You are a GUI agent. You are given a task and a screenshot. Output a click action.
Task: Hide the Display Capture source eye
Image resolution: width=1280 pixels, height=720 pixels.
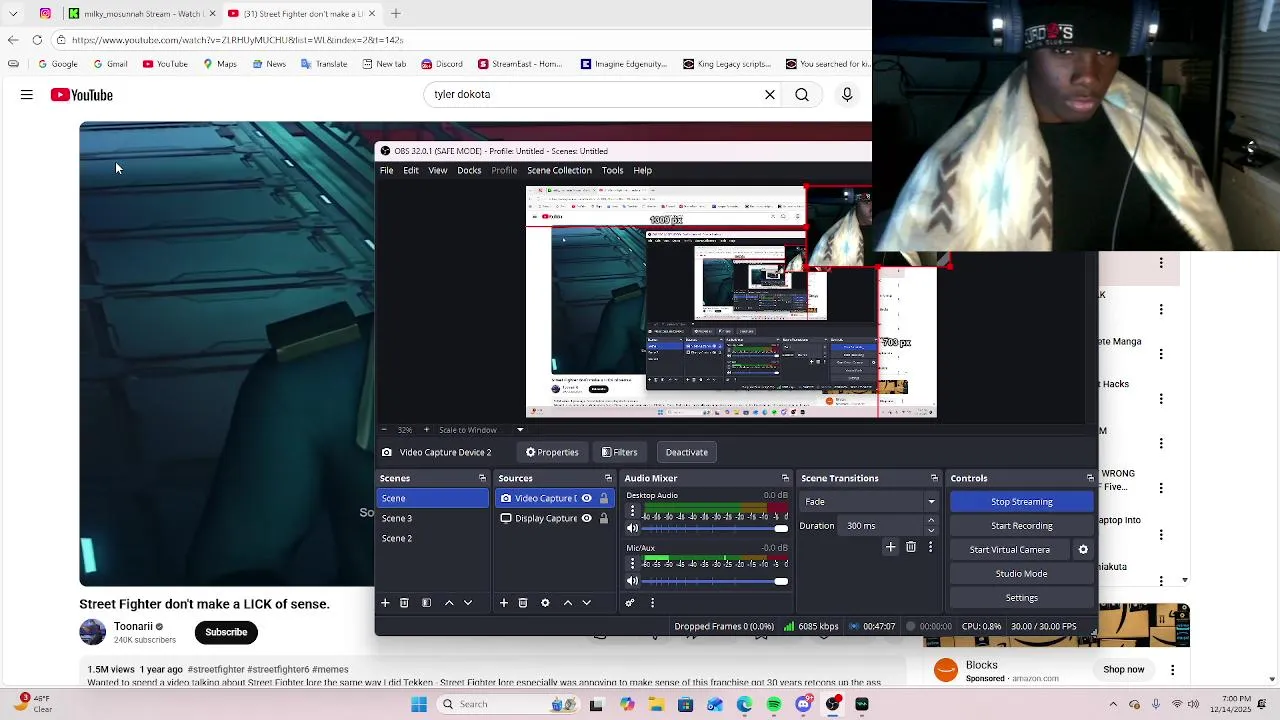587,518
